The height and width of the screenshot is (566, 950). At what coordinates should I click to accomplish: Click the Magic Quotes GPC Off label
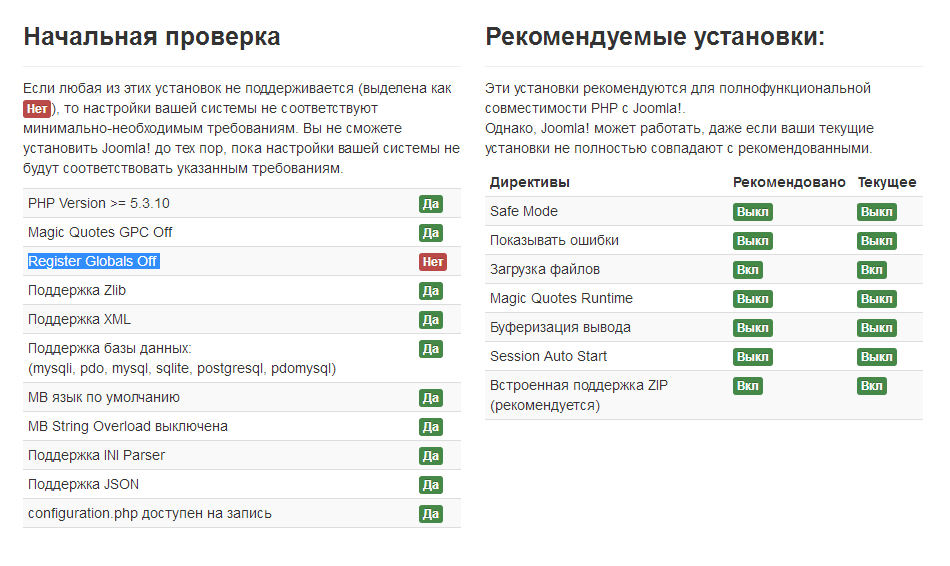100,232
